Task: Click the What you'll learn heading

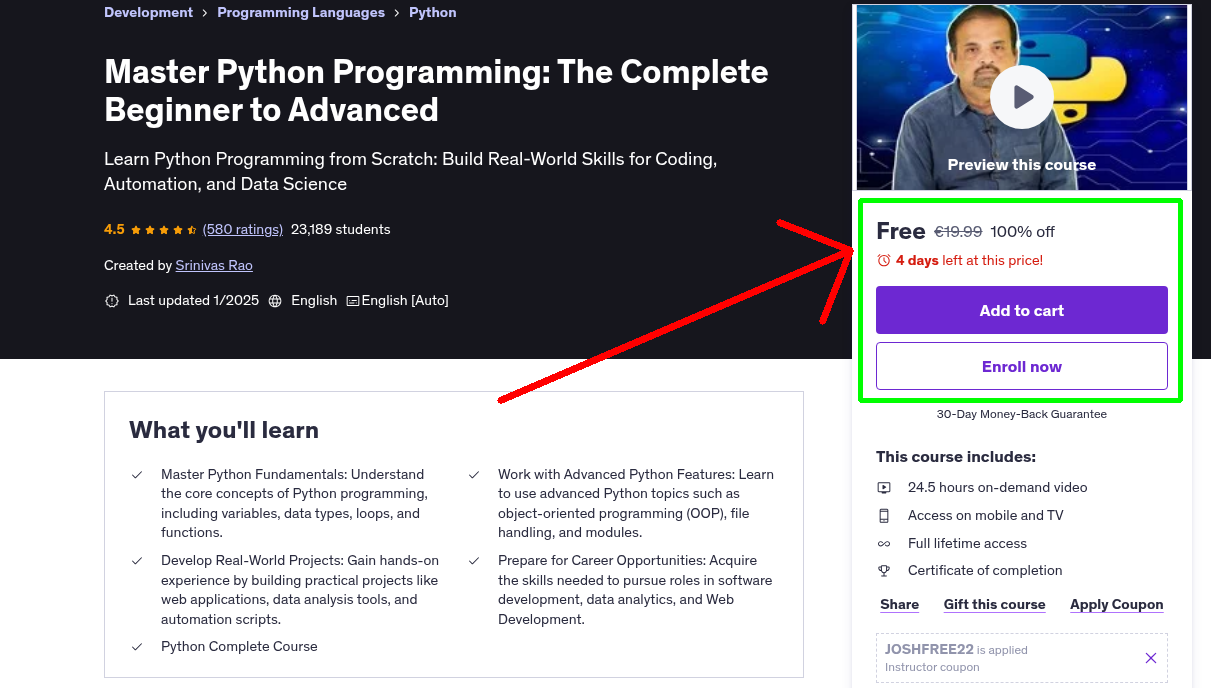Action: pyautogui.click(x=224, y=431)
